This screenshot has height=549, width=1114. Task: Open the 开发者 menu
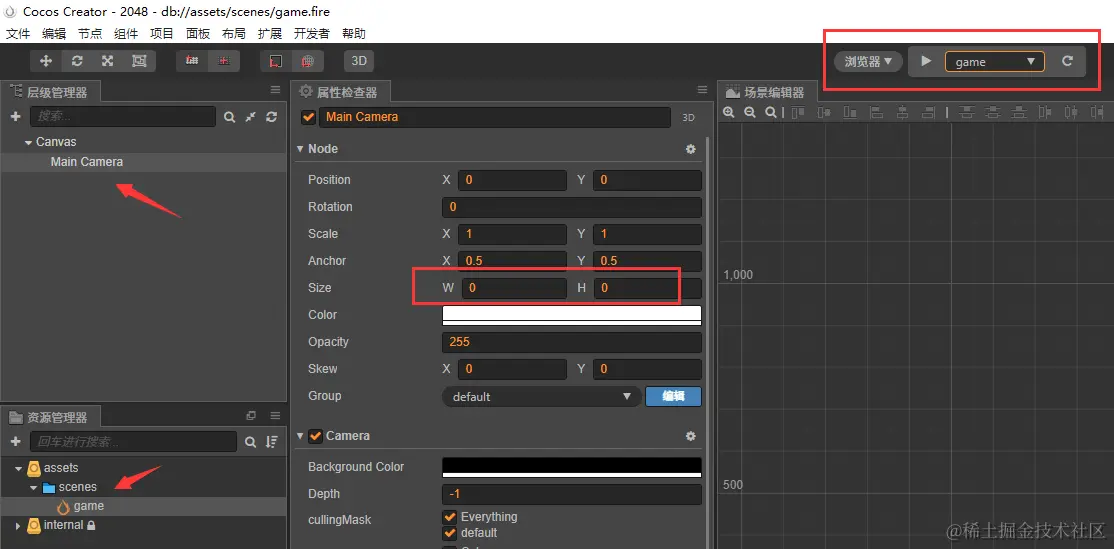(x=312, y=33)
